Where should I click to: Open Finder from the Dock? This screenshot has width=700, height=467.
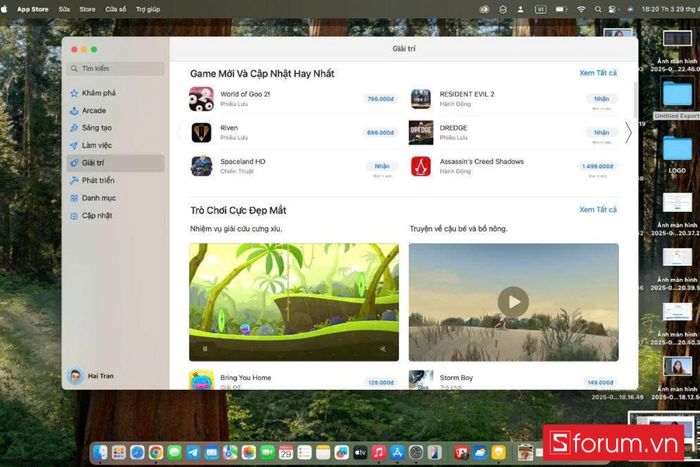100,453
